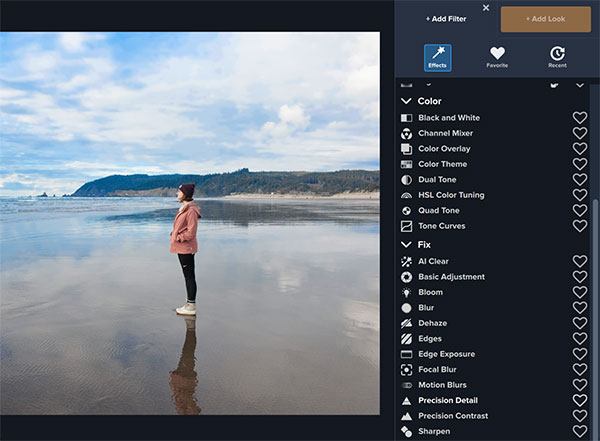Open the Channel Mixer effect icon
Screen dimensions: 600x441
coord(407,133)
